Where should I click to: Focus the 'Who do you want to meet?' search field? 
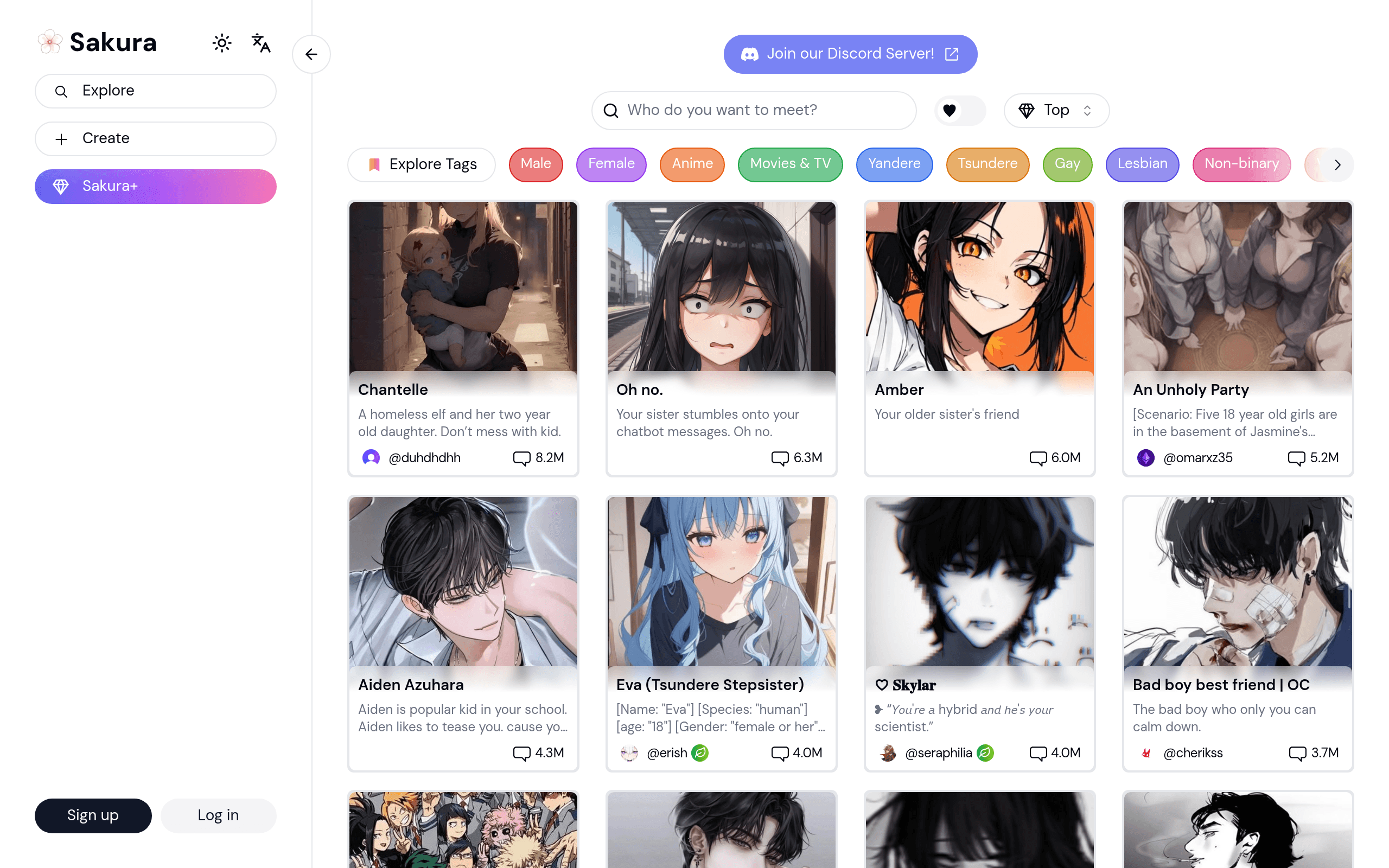pos(754,110)
